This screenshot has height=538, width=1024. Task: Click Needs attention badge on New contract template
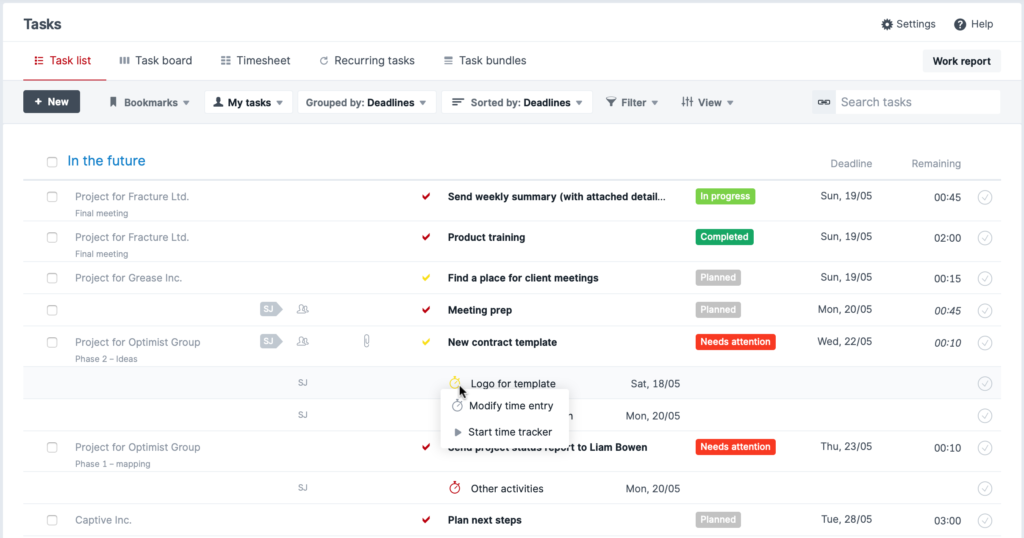click(735, 341)
